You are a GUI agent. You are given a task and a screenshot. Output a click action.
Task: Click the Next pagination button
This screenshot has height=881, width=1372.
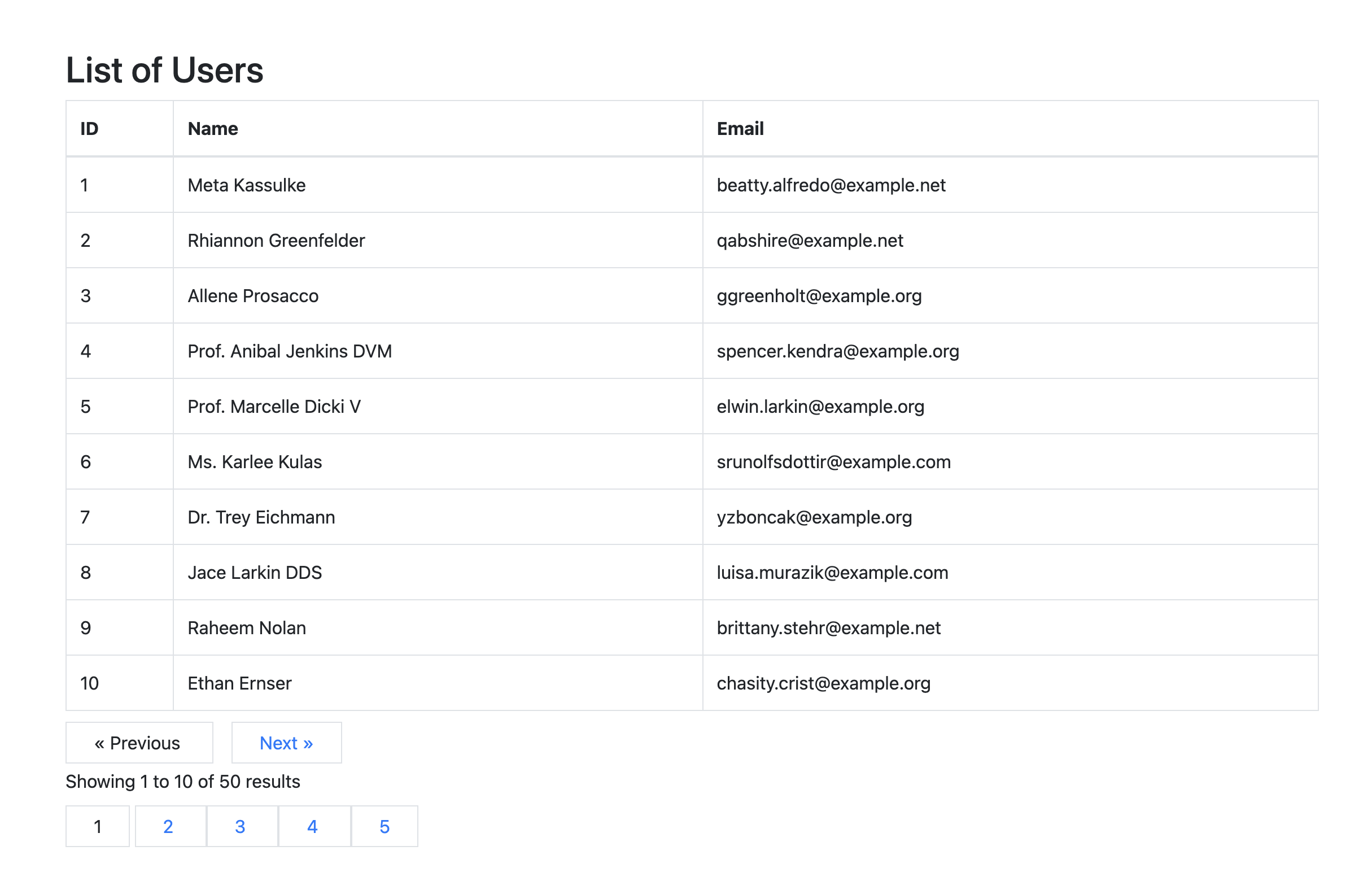click(x=286, y=743)
